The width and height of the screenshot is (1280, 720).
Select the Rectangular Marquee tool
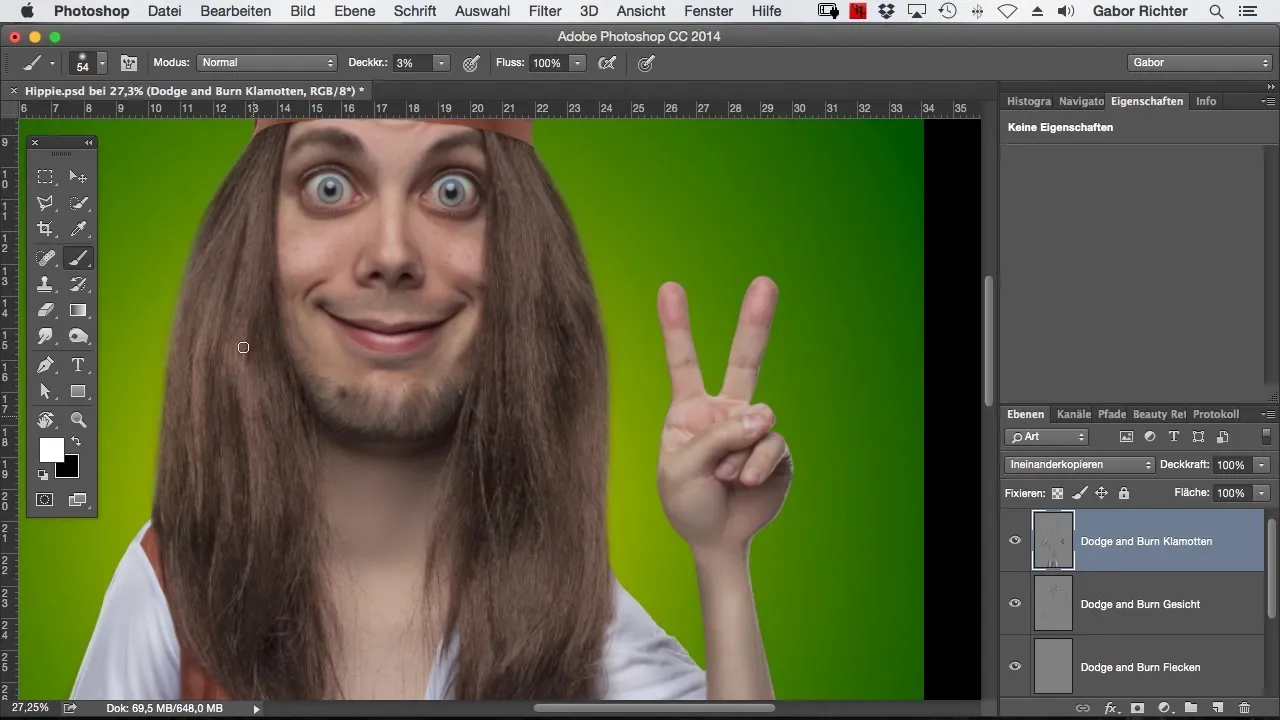click(x=46, y=177)
